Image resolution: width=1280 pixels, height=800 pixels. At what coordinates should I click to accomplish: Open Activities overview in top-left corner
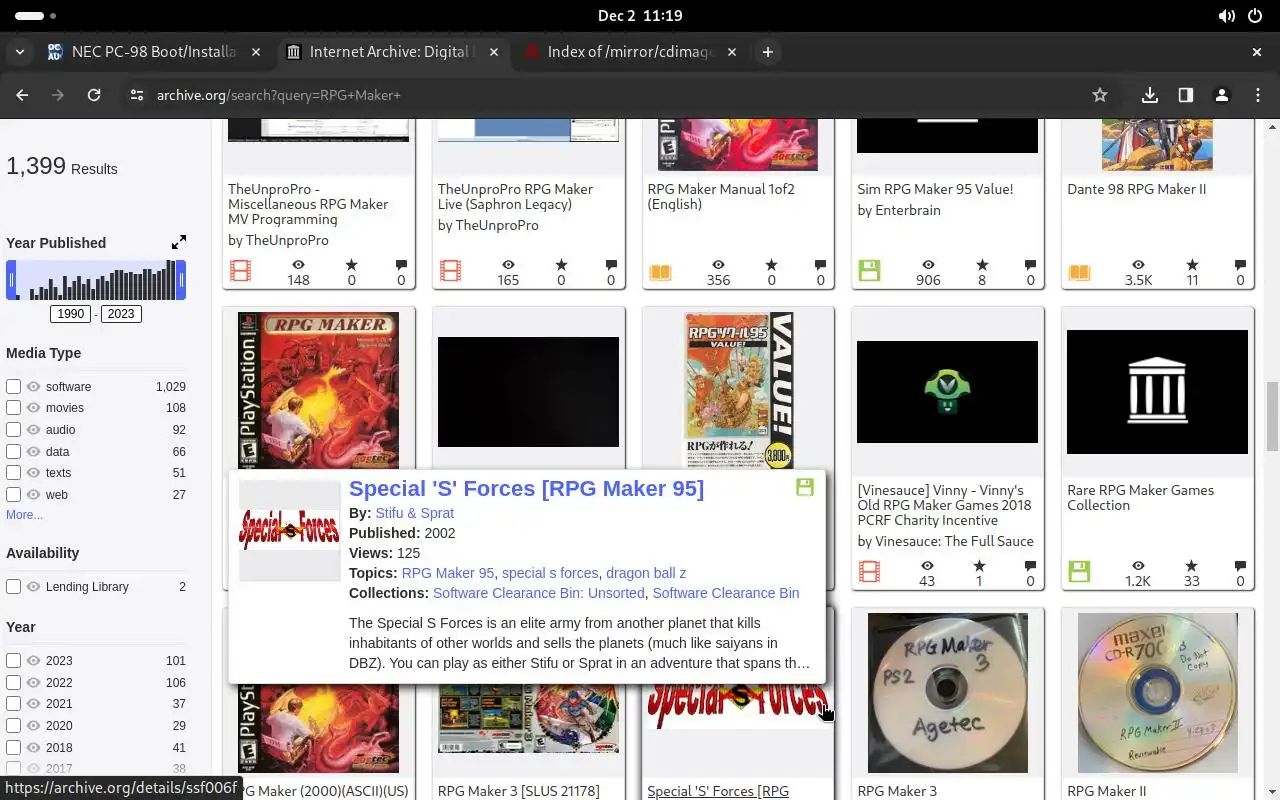point(35,16)
